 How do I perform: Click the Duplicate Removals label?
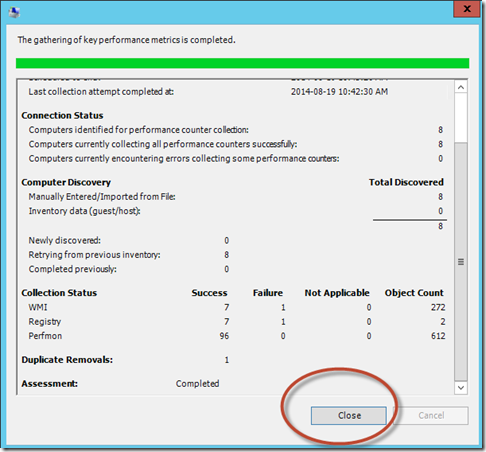point(67,360)
